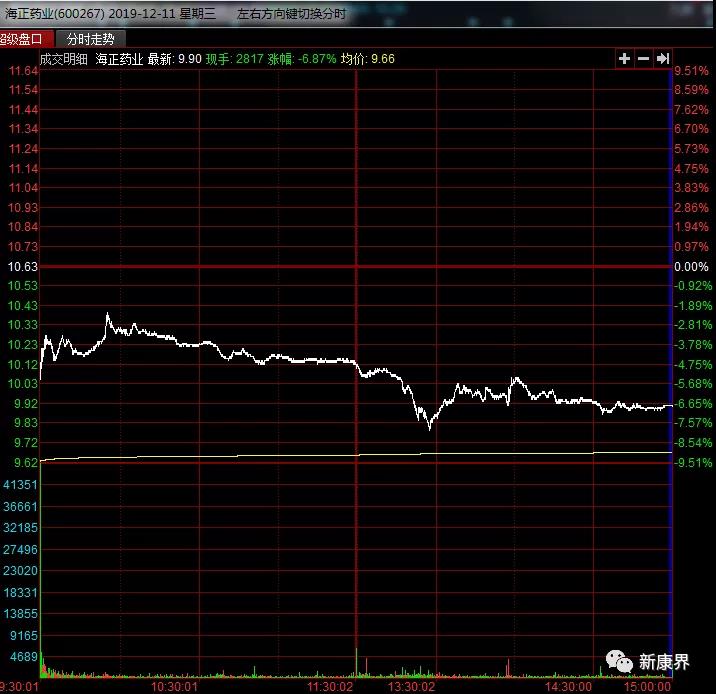The image size is (716, 694).
Task: Click the 9.51% upper percentage label
Action: (x=691, y=71)
